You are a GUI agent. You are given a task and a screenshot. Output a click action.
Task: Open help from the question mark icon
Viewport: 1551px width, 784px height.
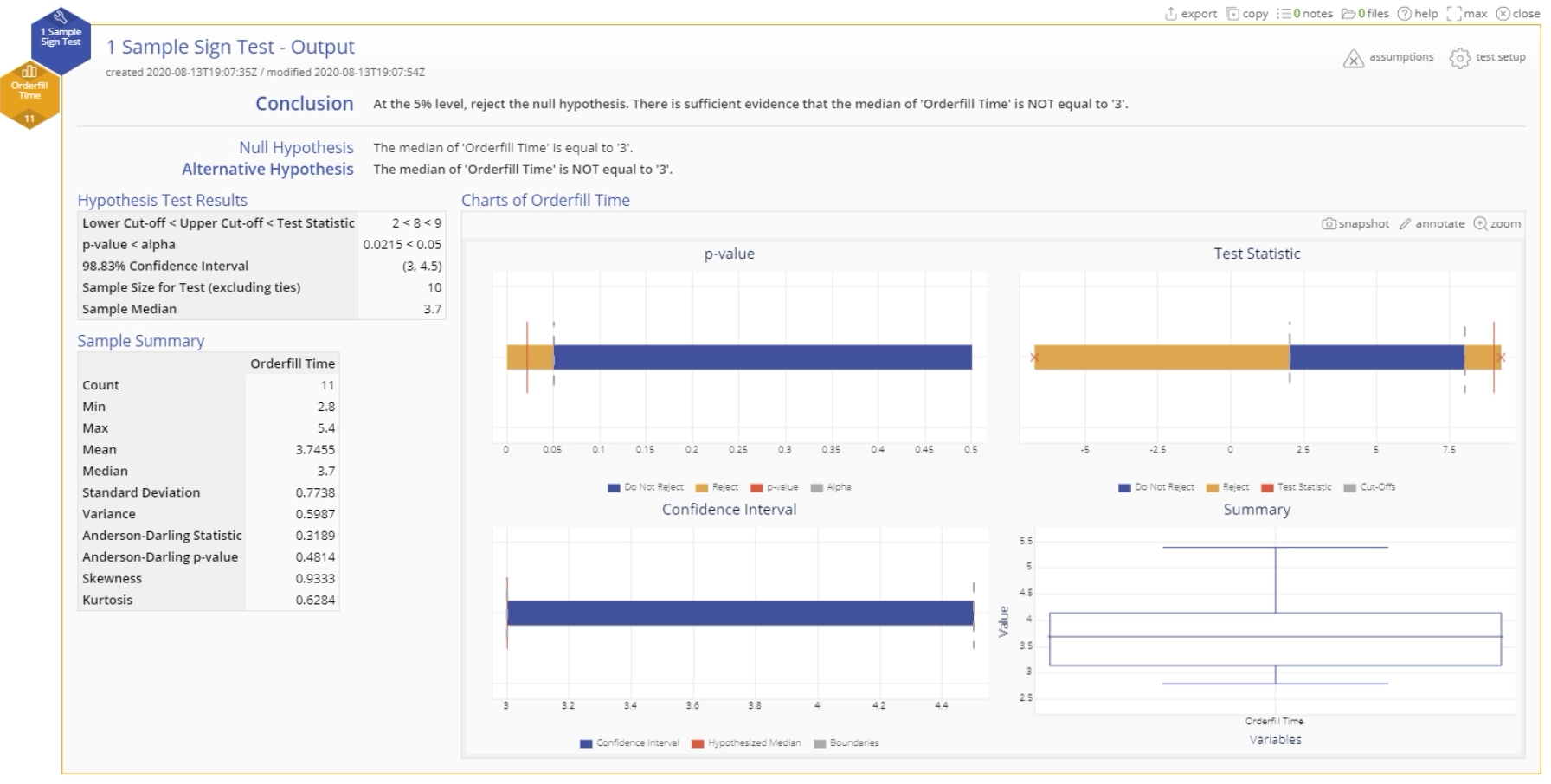pos(1404,13)
